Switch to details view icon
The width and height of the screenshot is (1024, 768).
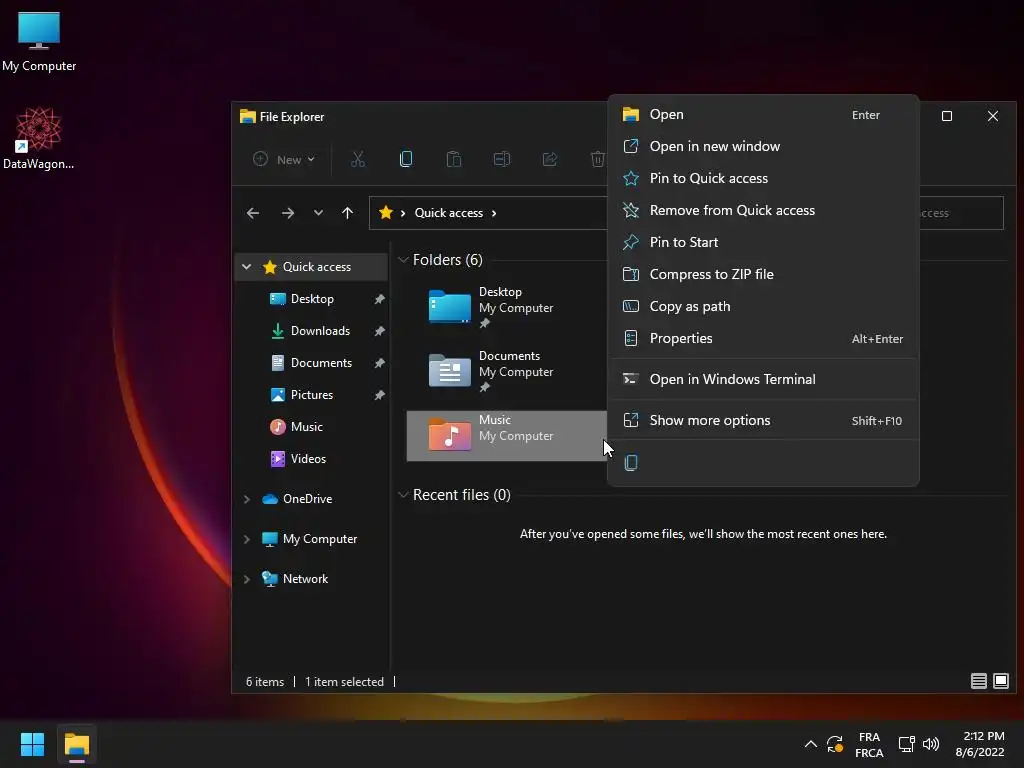(978, 681)
